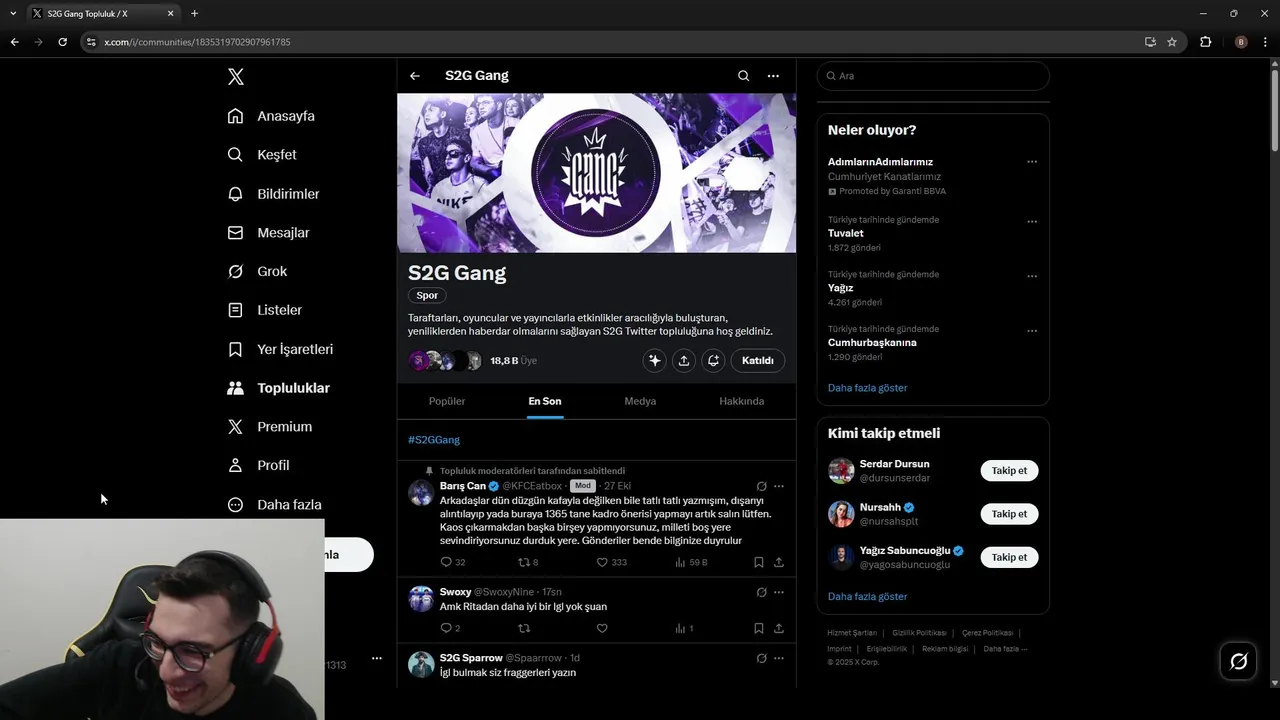The width and height of the screenshot is (1280, 720).
Task: Show more trends via Daha fazla göster
Action: point(867,388)
